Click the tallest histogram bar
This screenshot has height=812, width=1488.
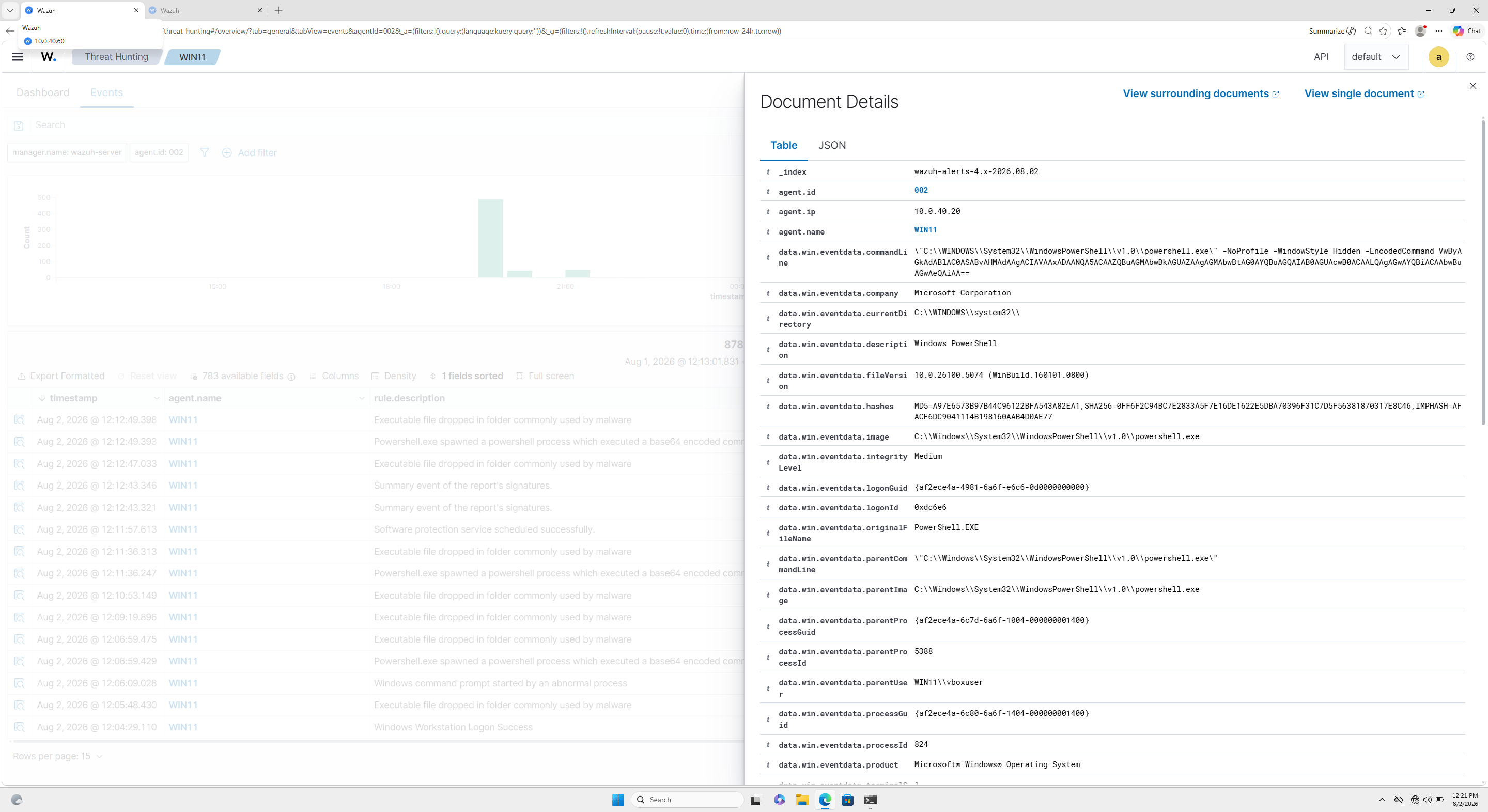coord(490,239)
